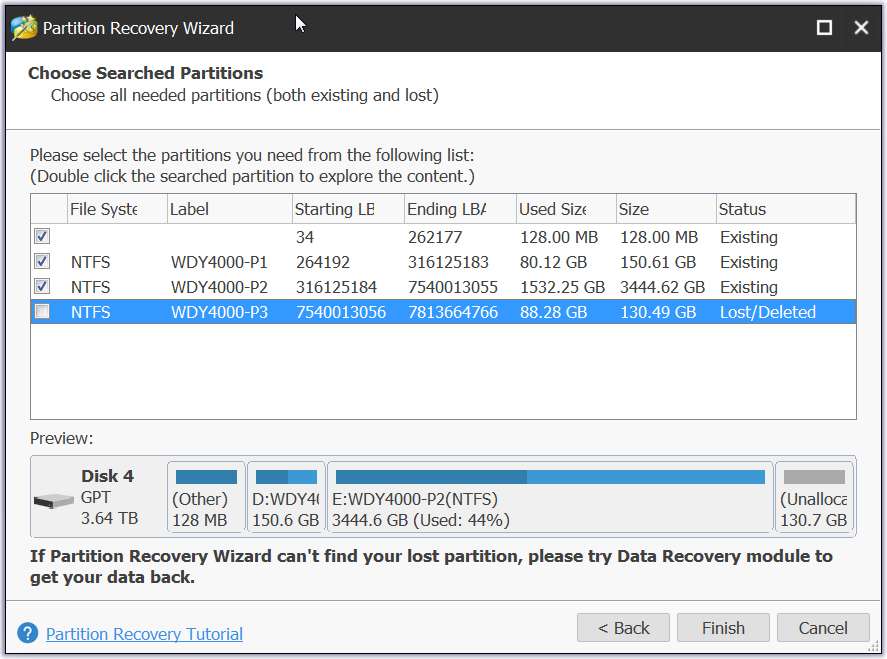Viewport: 887px width, 659px height.
Task: Click the Cancel button
Action: (x=823, y=627)
